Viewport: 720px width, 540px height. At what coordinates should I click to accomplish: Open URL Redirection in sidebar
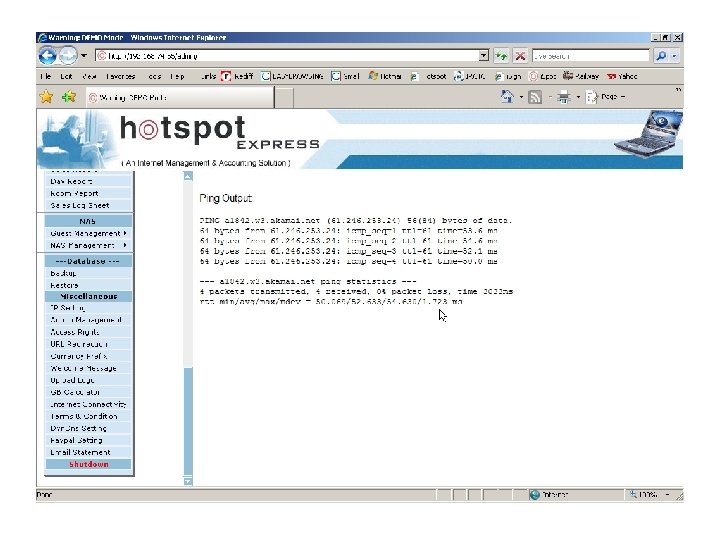coord(88,343)
